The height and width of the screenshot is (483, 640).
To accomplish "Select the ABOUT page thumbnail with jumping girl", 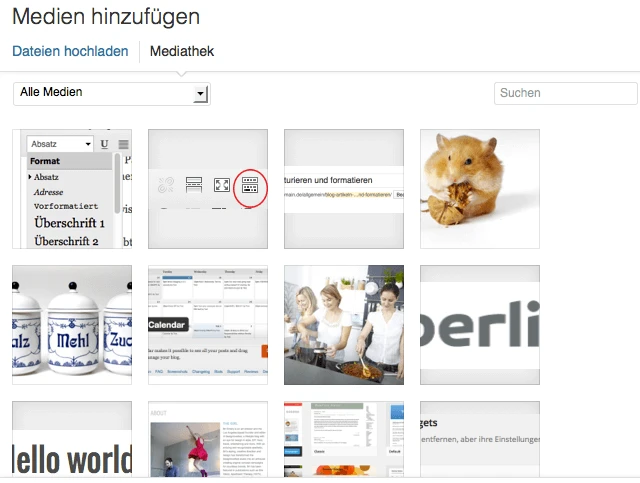I will 208,438.
